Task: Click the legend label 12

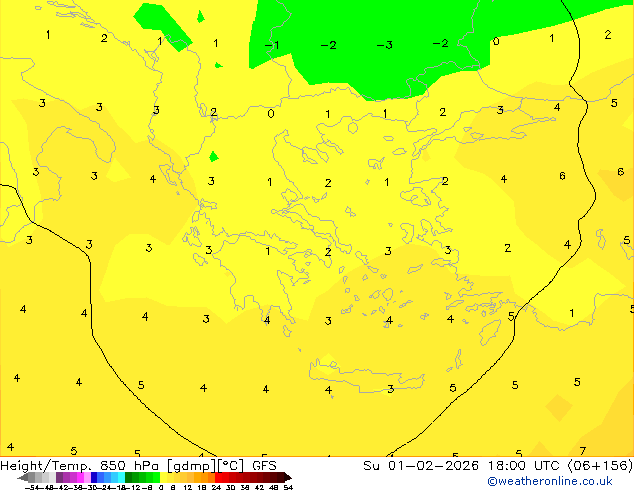Action: point(188,487)
